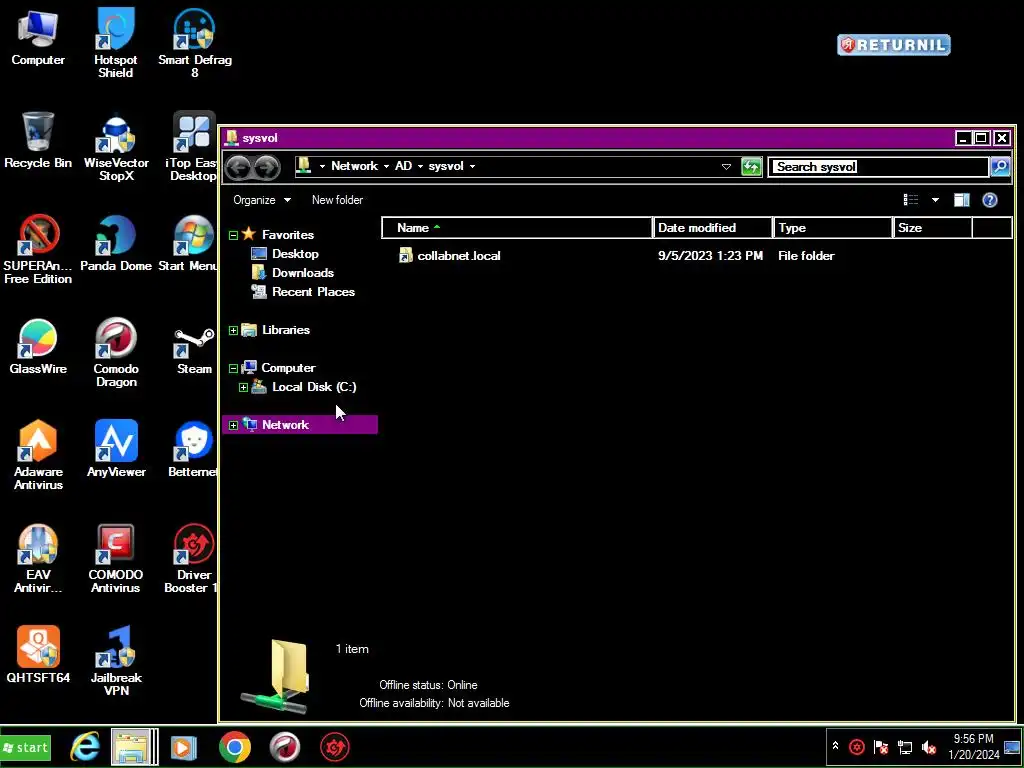Image resolution: width=1024 pixels, height=768 pixels.
Task: Select the collabnet.local folder
Action: pyautogui.click(x=458, y=255)
